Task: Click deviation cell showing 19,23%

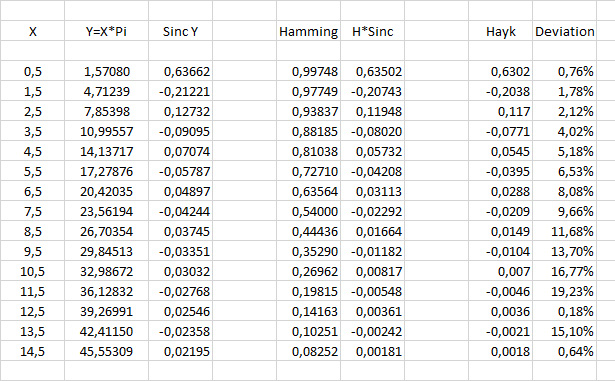Action: (564, 291)
